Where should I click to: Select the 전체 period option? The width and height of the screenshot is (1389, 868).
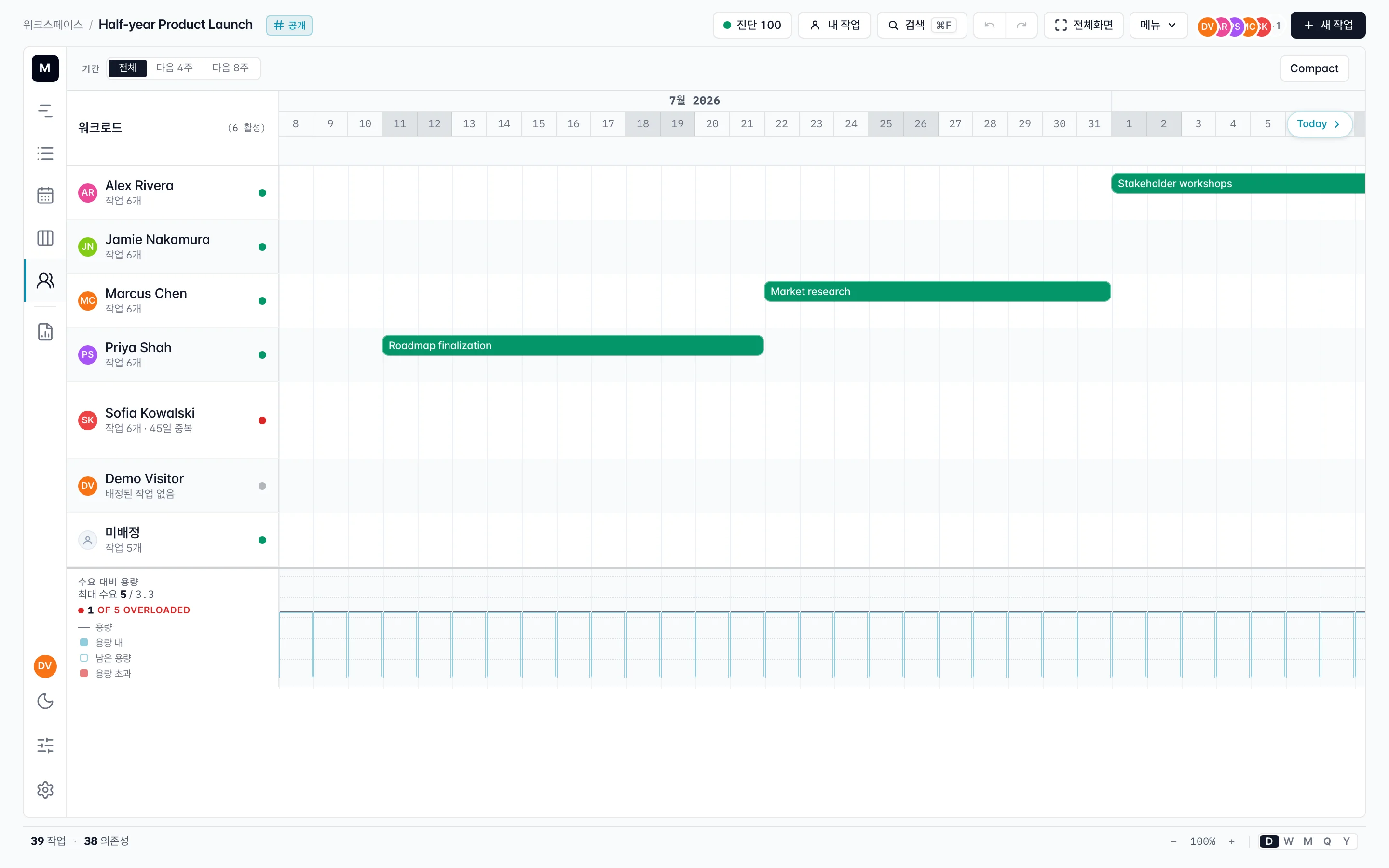[x=127, y=68]
